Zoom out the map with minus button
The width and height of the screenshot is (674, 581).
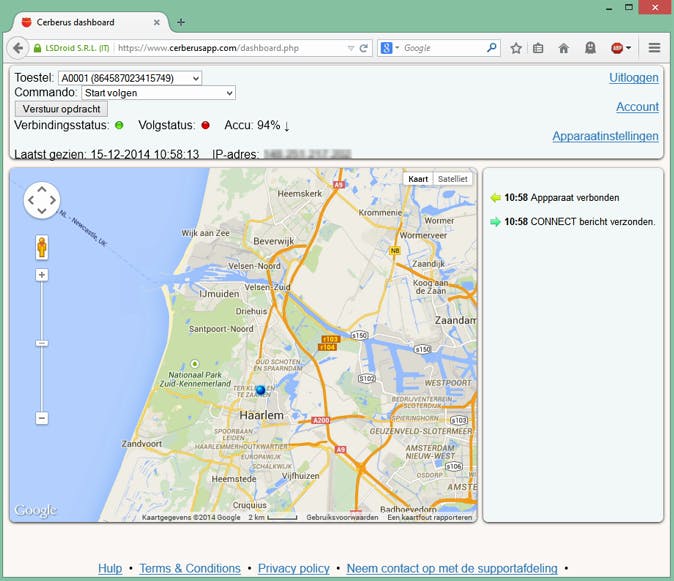click(42, 418)
